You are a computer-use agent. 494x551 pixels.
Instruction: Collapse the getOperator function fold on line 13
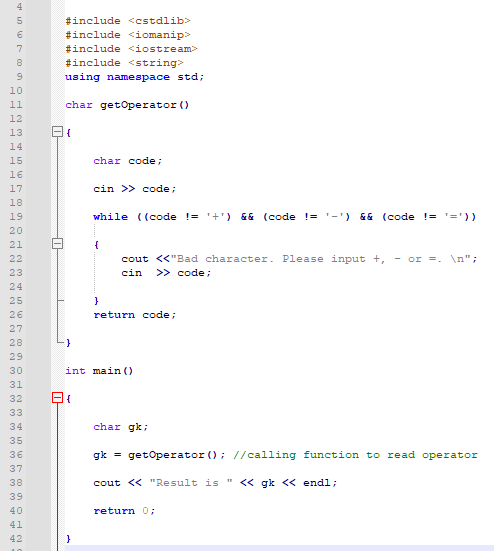click(x=57, y=132)
